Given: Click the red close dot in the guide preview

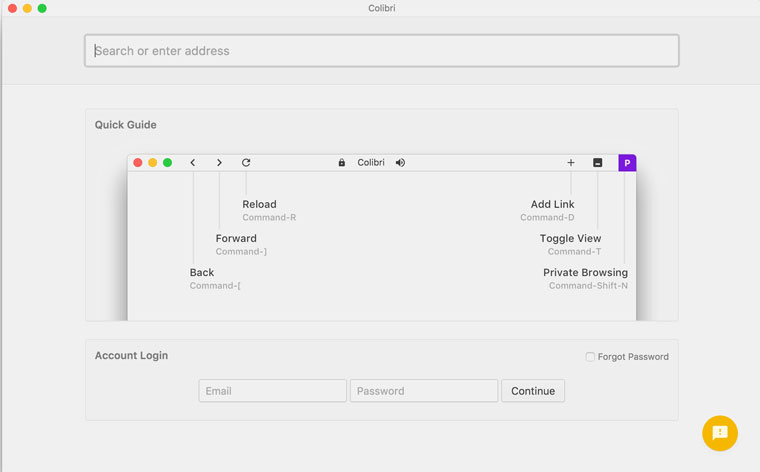Looking at the screenshot, I should click(x=138, y=162).
